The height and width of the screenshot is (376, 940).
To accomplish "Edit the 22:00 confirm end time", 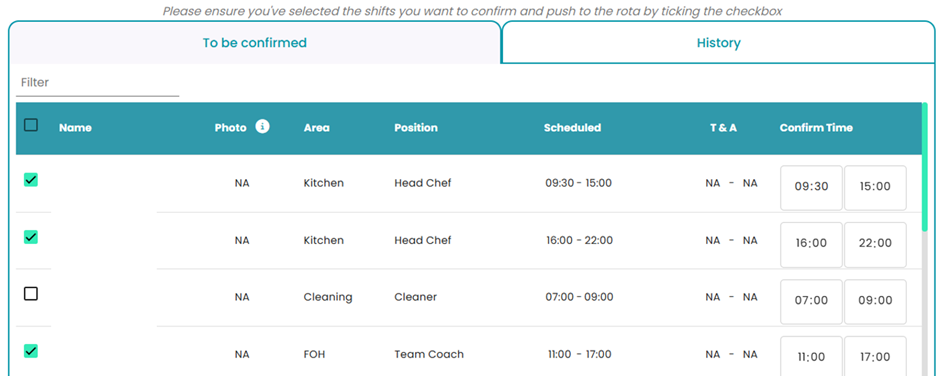I will coord(875,244).
